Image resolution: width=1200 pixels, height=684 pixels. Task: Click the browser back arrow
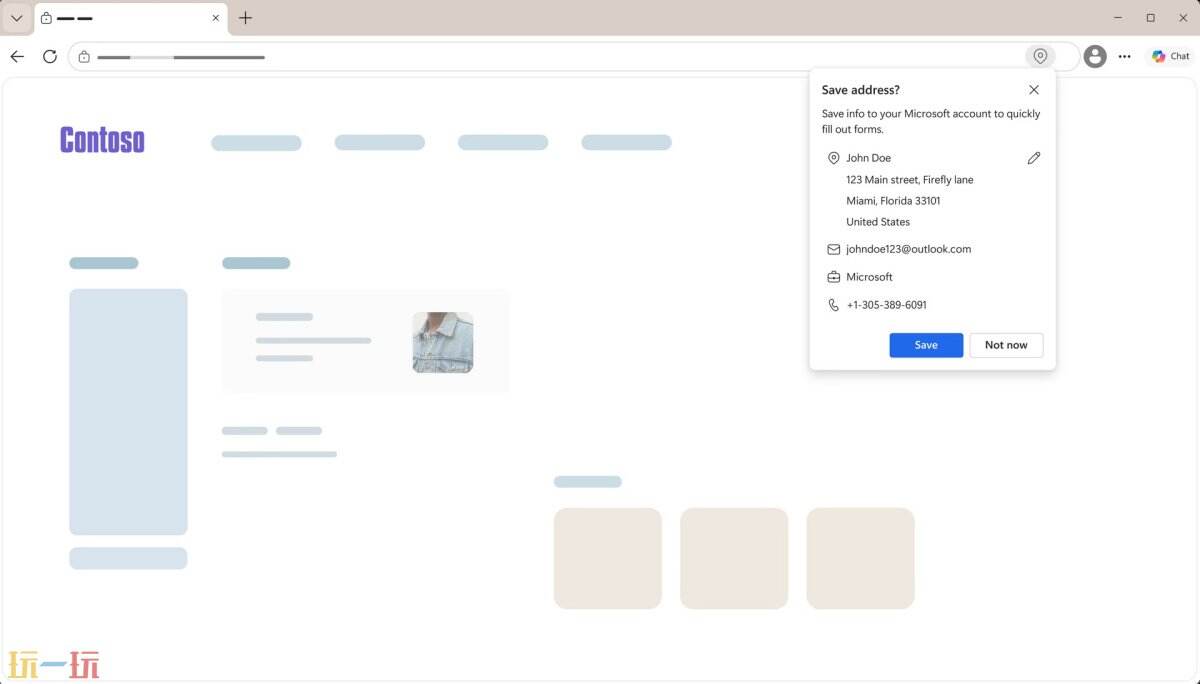(17, 56)
